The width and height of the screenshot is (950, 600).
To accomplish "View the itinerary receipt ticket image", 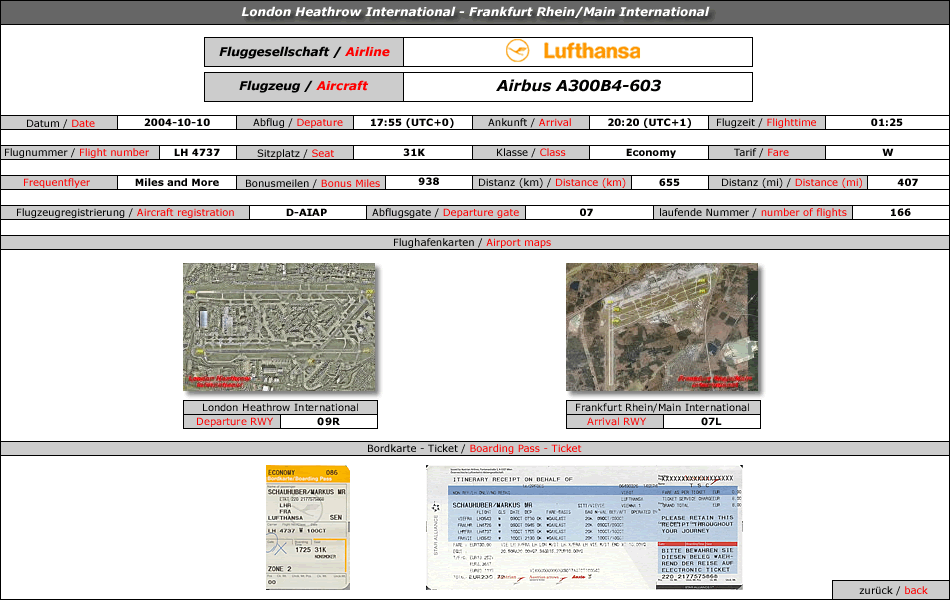I will click(x=584, y=527).
